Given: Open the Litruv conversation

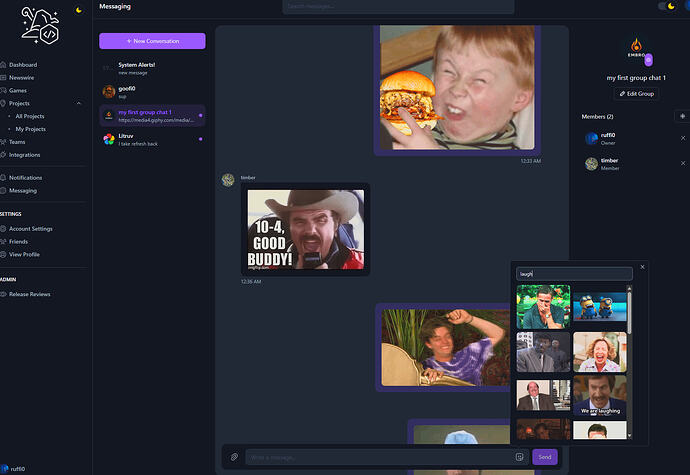Looking at the screenshot, I should pyautogui.click(x=152, y=140).
